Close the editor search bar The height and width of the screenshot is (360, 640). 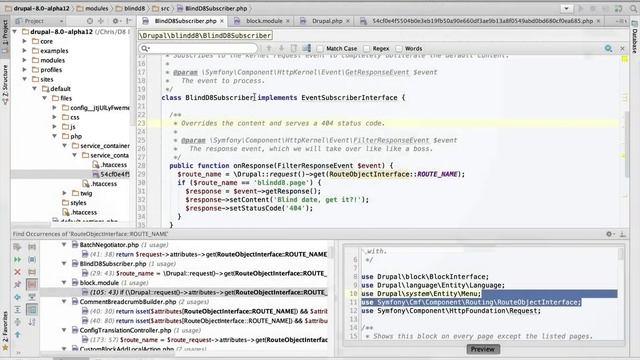point(622,49)
